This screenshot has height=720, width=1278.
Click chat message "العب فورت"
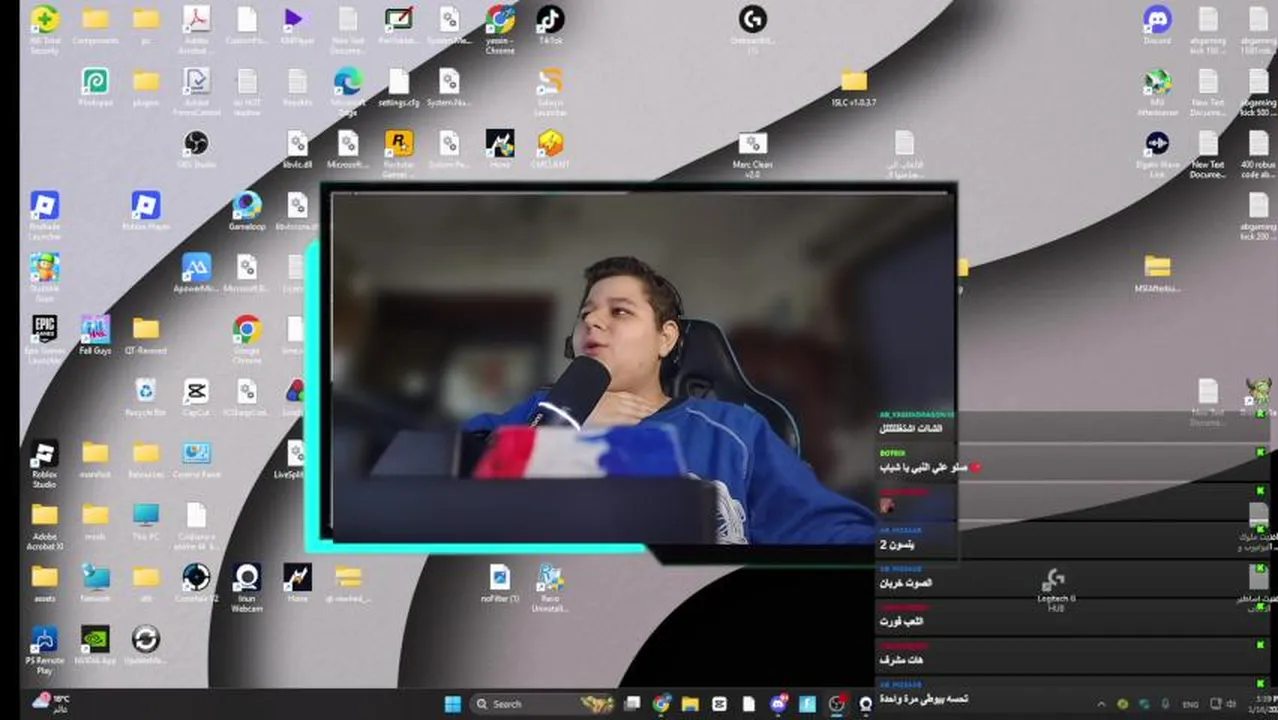tap(900, 622)
